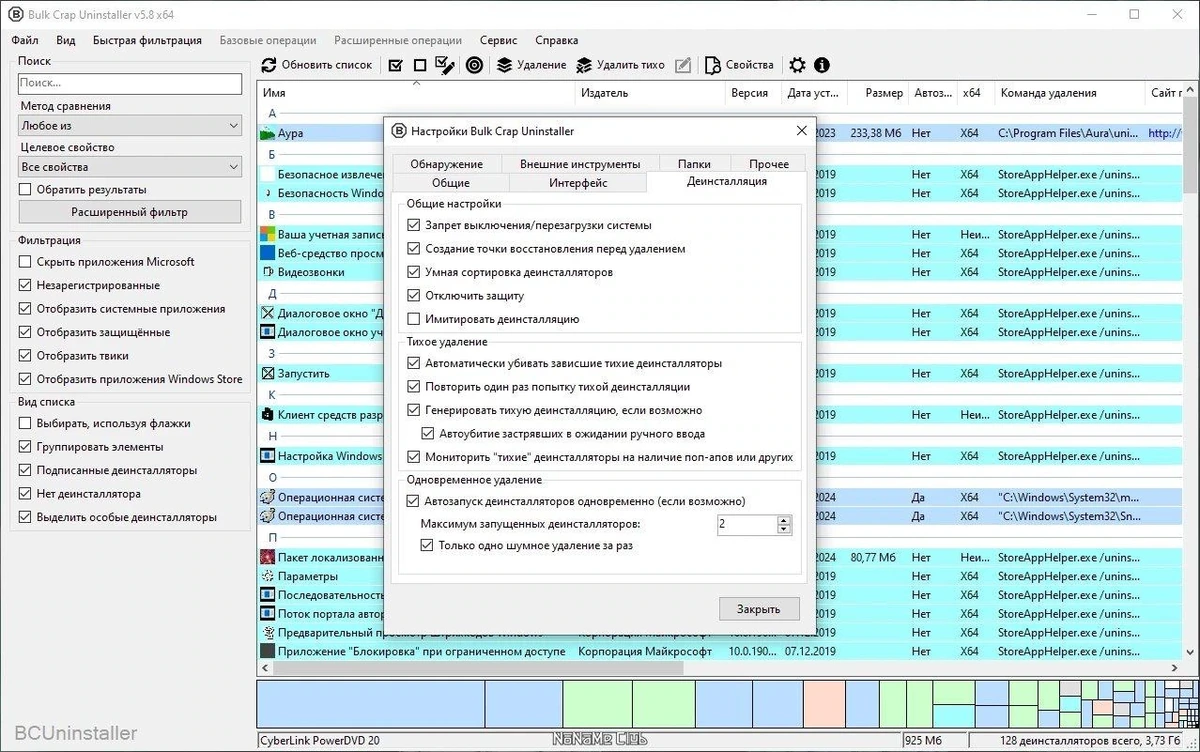This screenshot has width=1200, height=752.
Task: Click the Видеозвонки row icon
Action: (x=267, y=272)
